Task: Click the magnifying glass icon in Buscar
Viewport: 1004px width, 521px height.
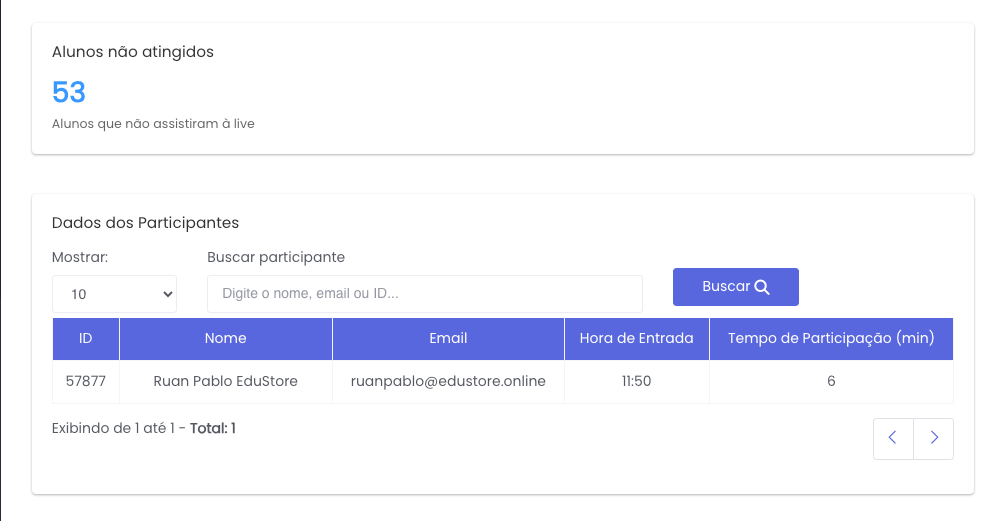Action: coord(762,287)
